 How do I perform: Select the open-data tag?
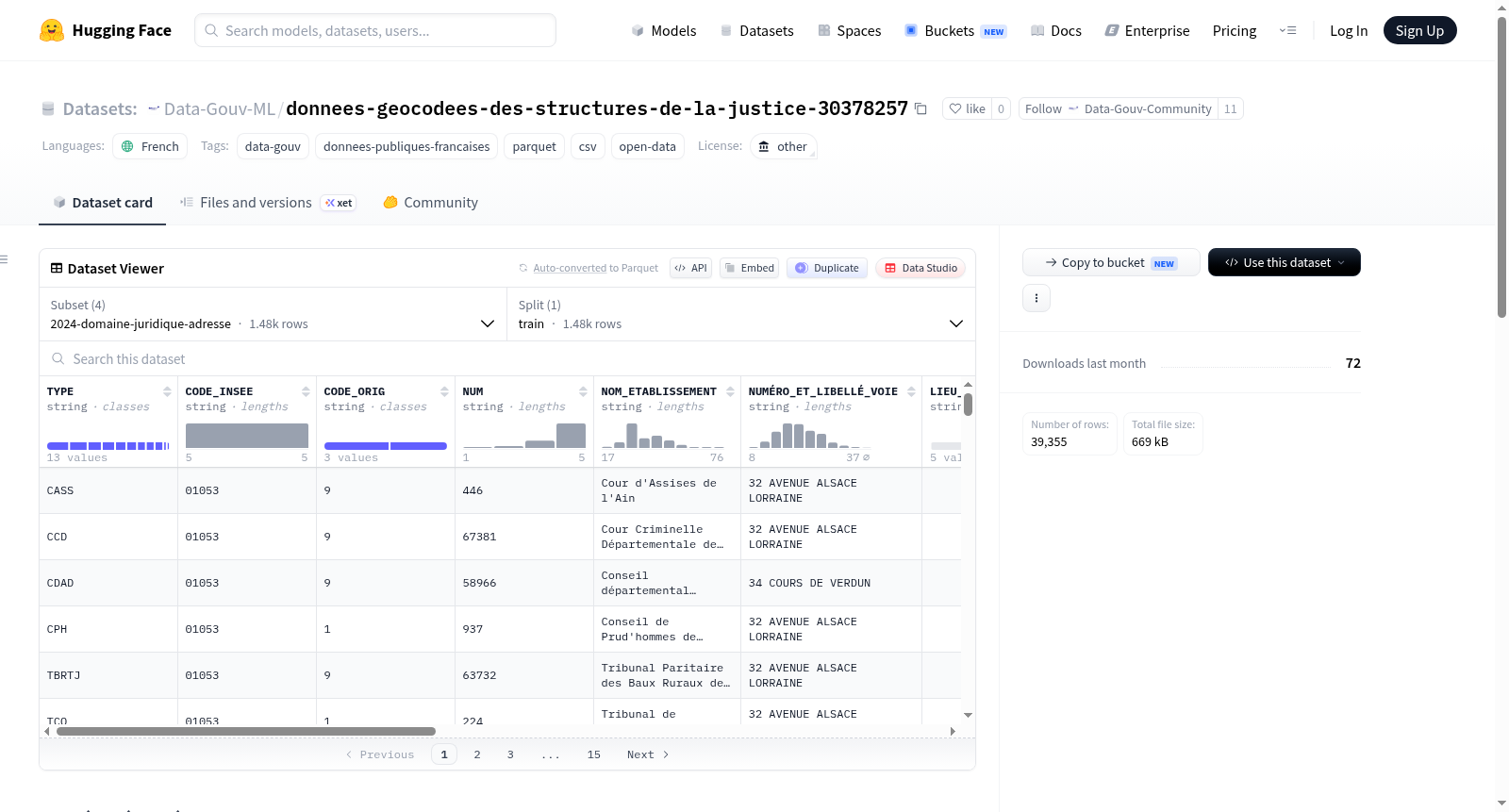pyautogui.click(x=647, y=146)
